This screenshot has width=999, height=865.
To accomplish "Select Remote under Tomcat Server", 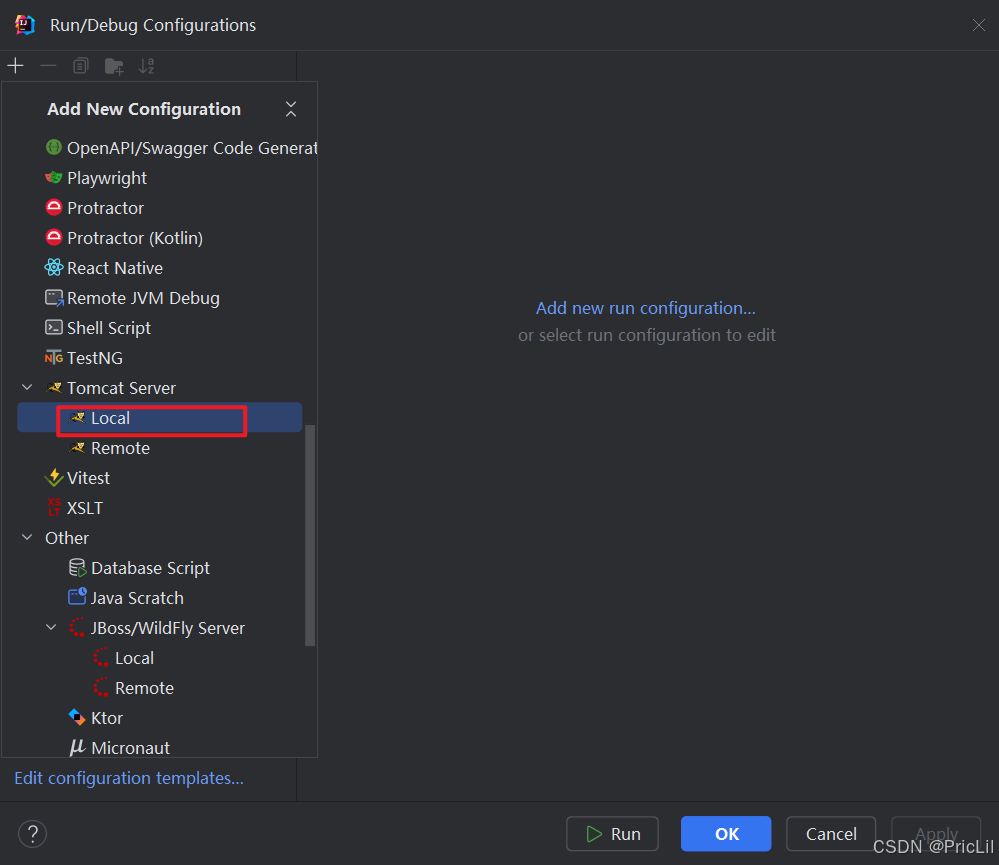I will 121,448.
